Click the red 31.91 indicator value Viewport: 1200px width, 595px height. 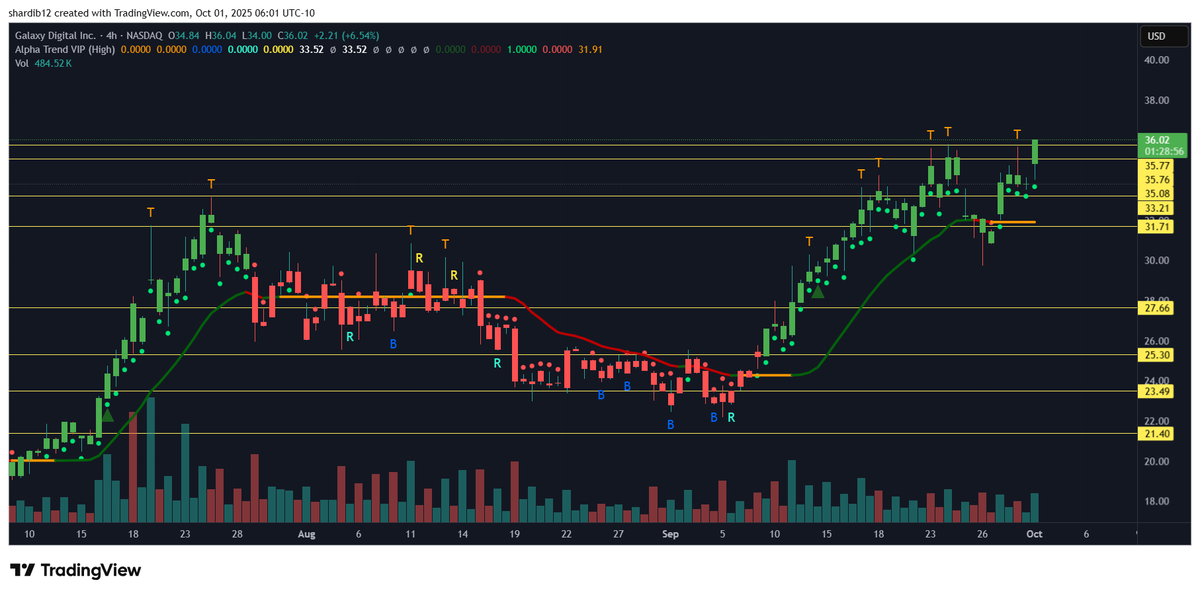[x=591, y=50]
